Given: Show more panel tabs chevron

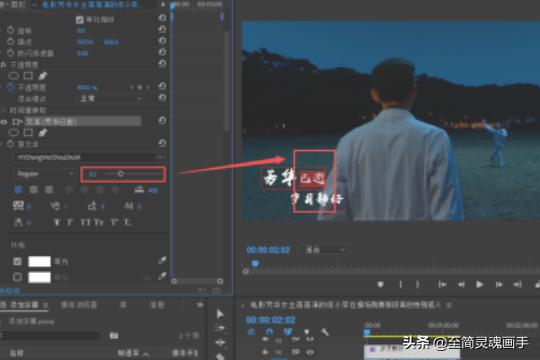Looking at the screenshot, I should tap(200, 305).
